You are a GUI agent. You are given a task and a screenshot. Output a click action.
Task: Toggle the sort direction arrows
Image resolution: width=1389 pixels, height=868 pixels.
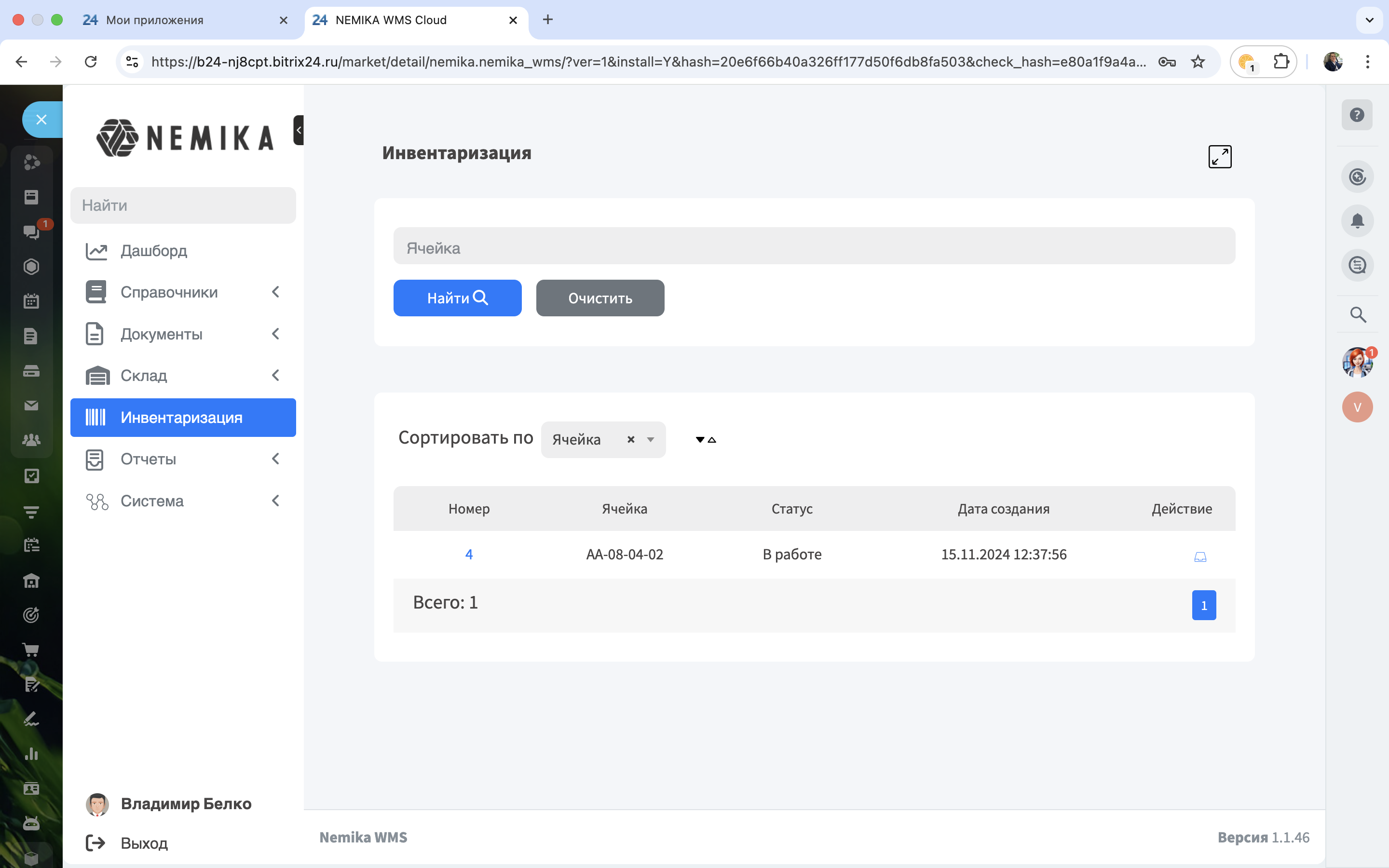[x=706, y=440]
